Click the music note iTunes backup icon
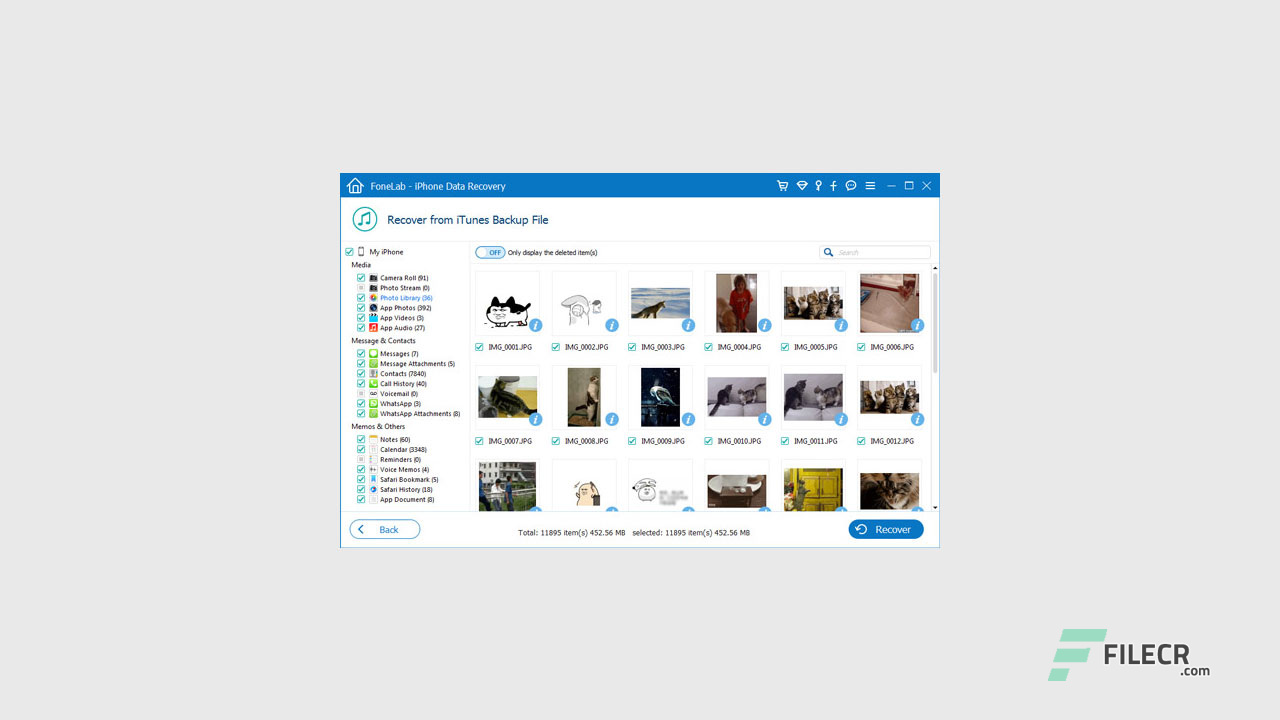 pyautogui.click(x=364, y=219)
